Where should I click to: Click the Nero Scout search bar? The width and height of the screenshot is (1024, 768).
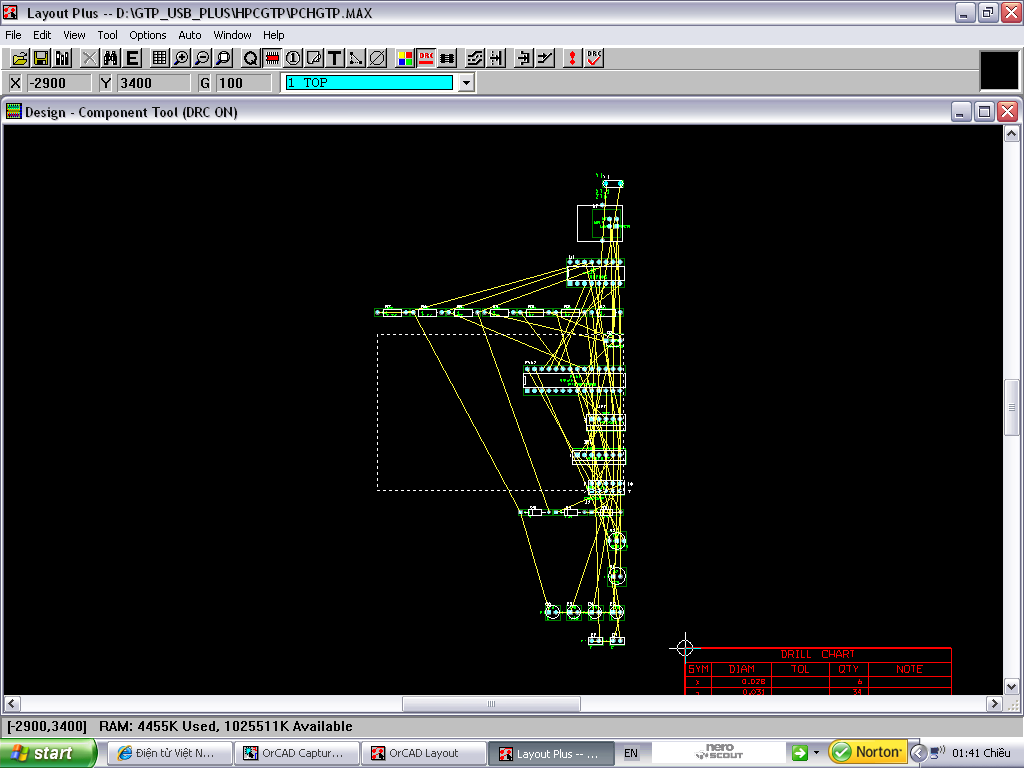click(718, 752)
